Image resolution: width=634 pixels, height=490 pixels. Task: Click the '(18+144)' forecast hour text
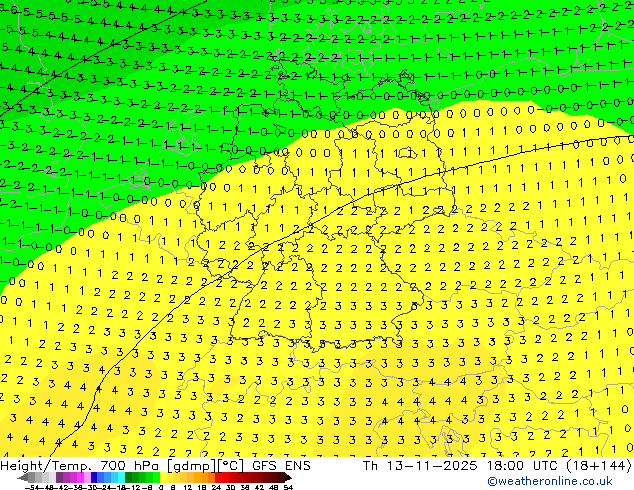pos(598,466)
